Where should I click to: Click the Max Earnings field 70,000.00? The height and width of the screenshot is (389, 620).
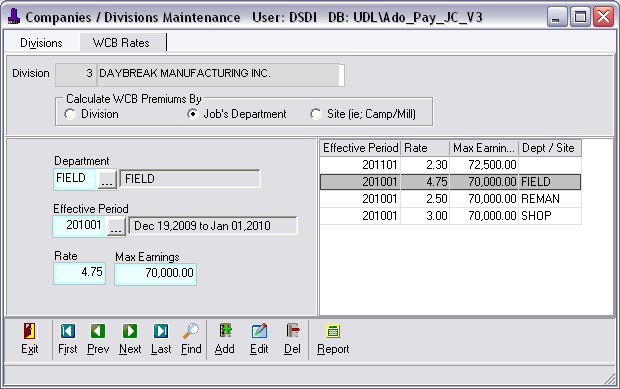pos(155,274)
